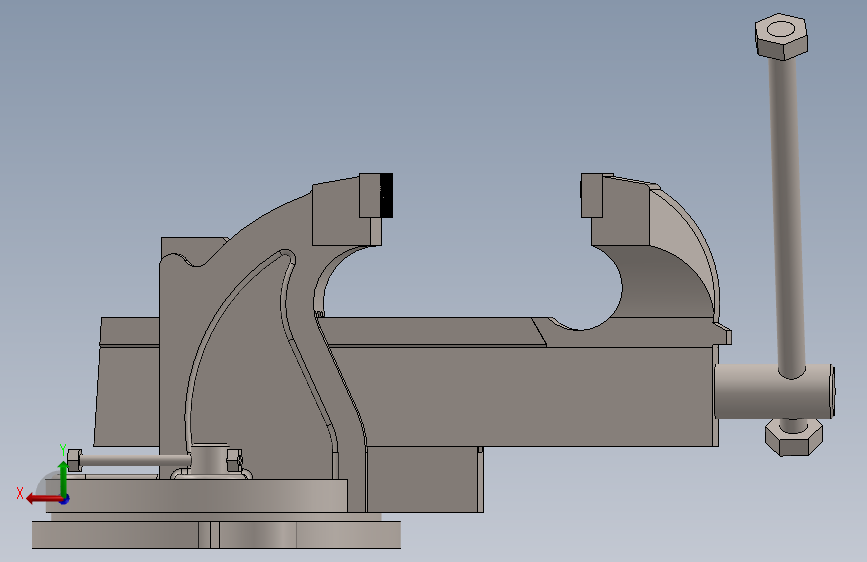Select the hex nut atop the vise handle
Image resolution: width=867 pixels, height=562 pixels.
[x=781, y=37]
